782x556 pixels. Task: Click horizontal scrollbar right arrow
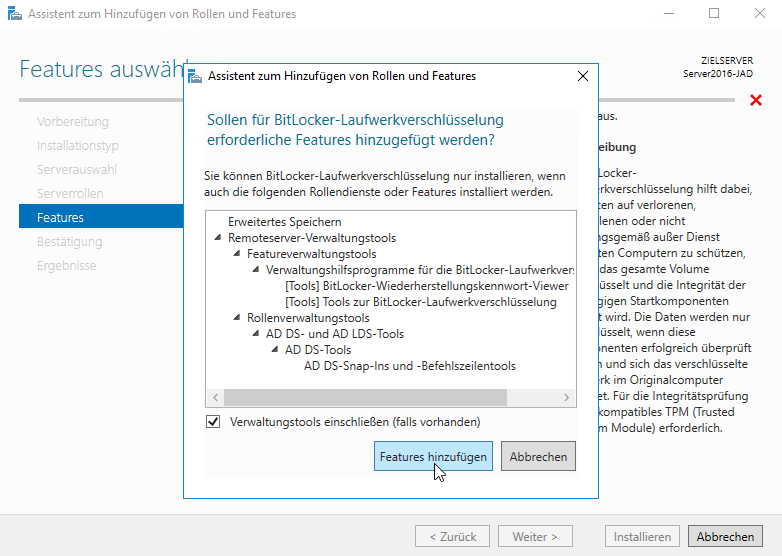(x=566, y=397)
